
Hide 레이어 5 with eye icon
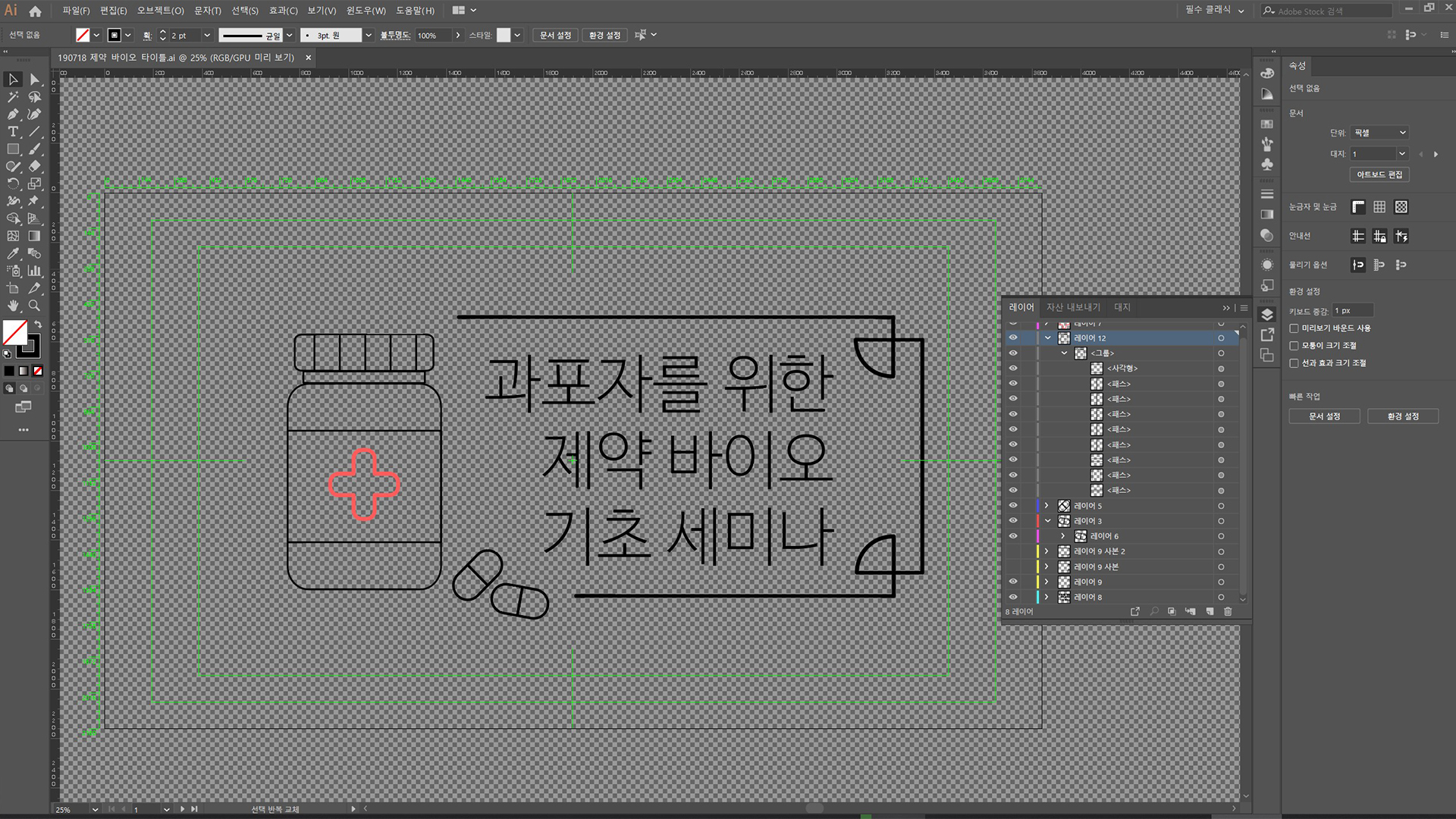tap(1013, 506)
